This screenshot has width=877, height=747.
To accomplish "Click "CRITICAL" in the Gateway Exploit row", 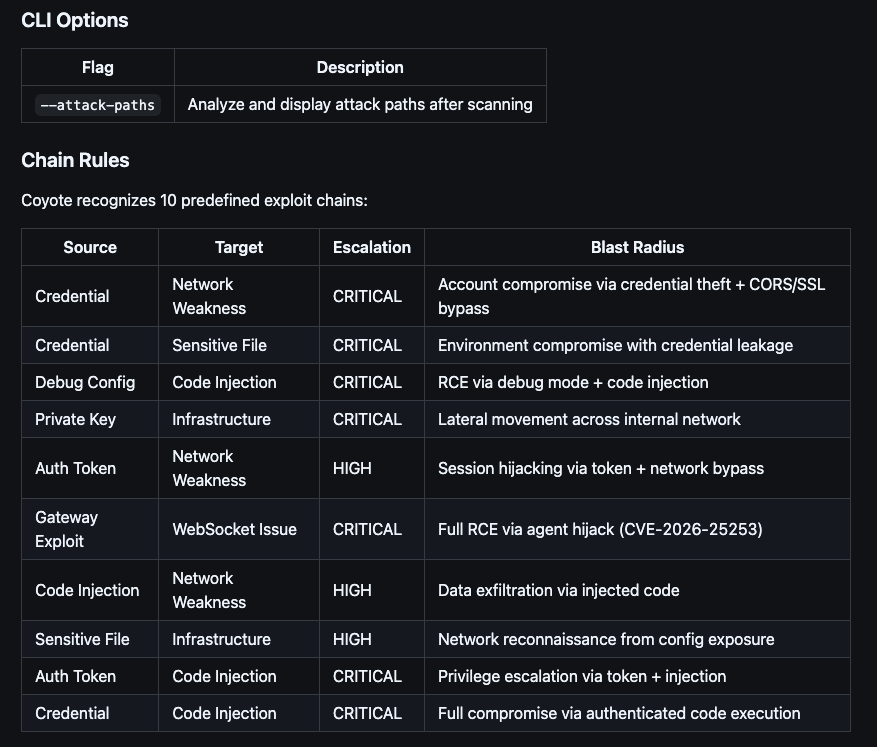I will pyautogui.click(x=367, y=529).
